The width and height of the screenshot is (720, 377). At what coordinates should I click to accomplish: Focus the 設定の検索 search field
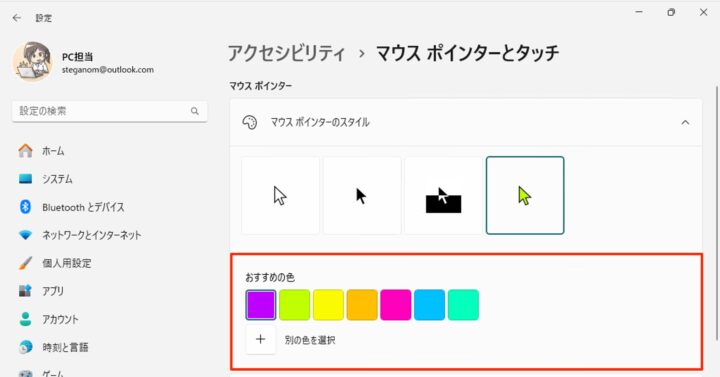109,111
